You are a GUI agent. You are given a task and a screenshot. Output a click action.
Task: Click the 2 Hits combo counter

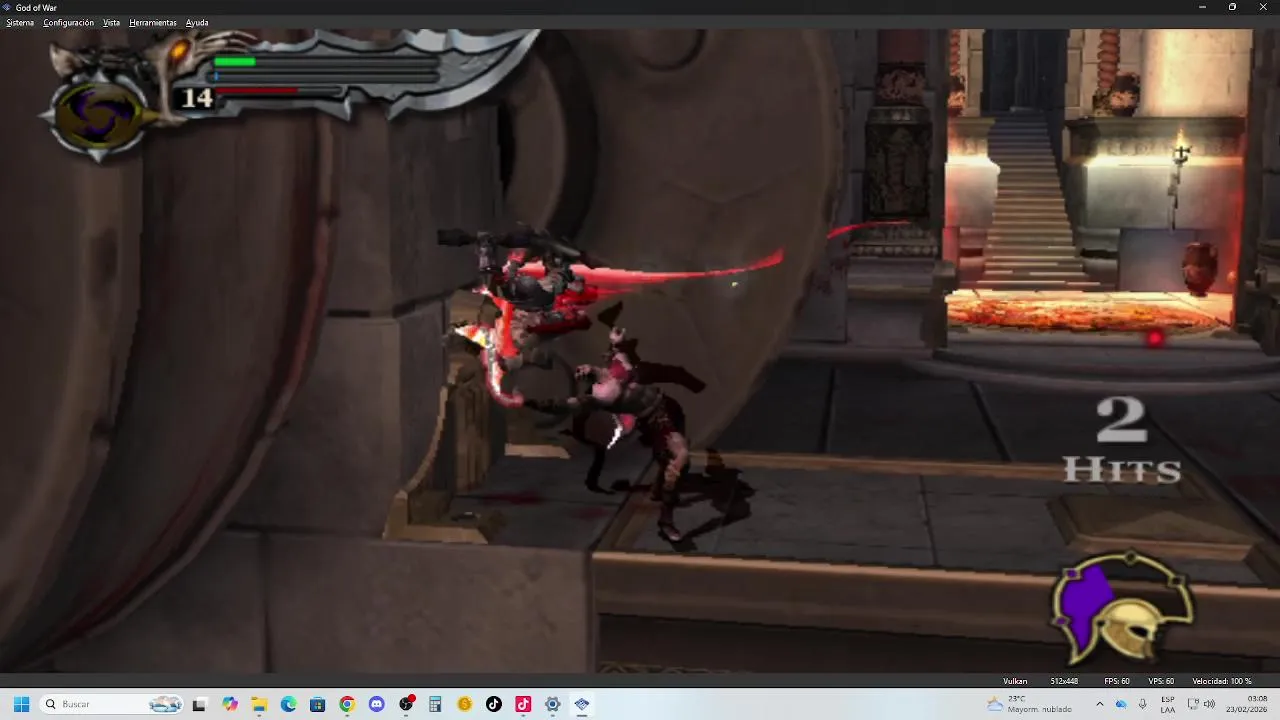point(1121,440)
